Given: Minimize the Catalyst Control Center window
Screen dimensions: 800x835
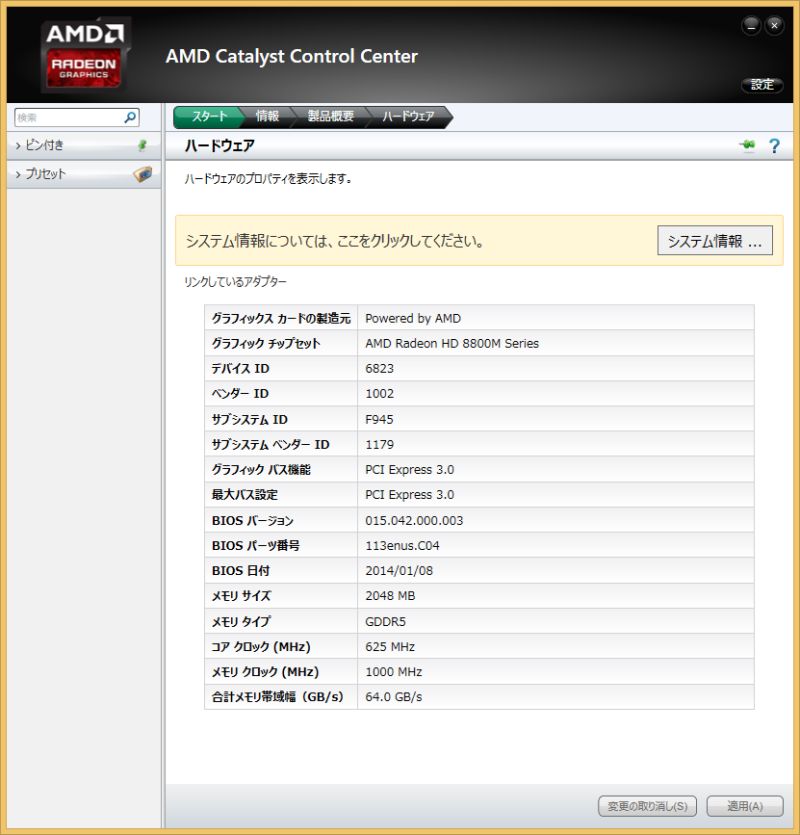Looking at the screenshot, I should tap(751, 25).
